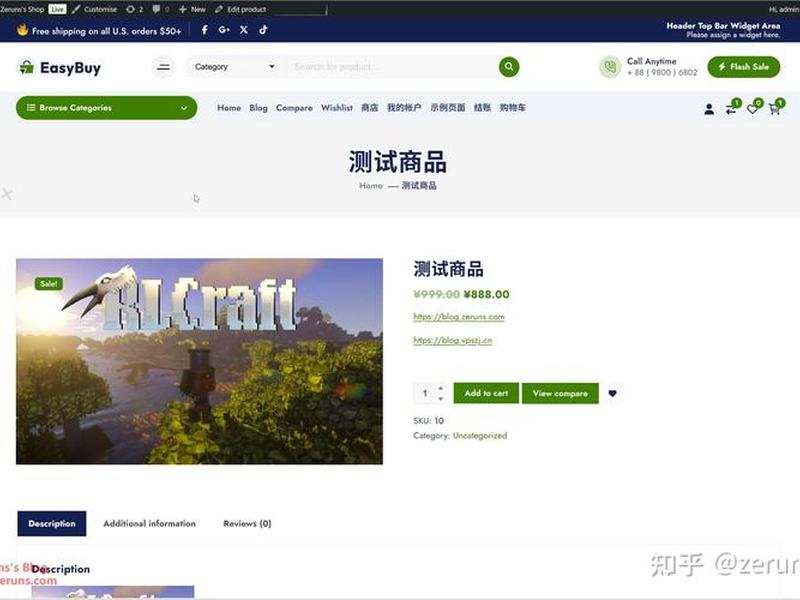Open the Compare menu item

[294, 108]
